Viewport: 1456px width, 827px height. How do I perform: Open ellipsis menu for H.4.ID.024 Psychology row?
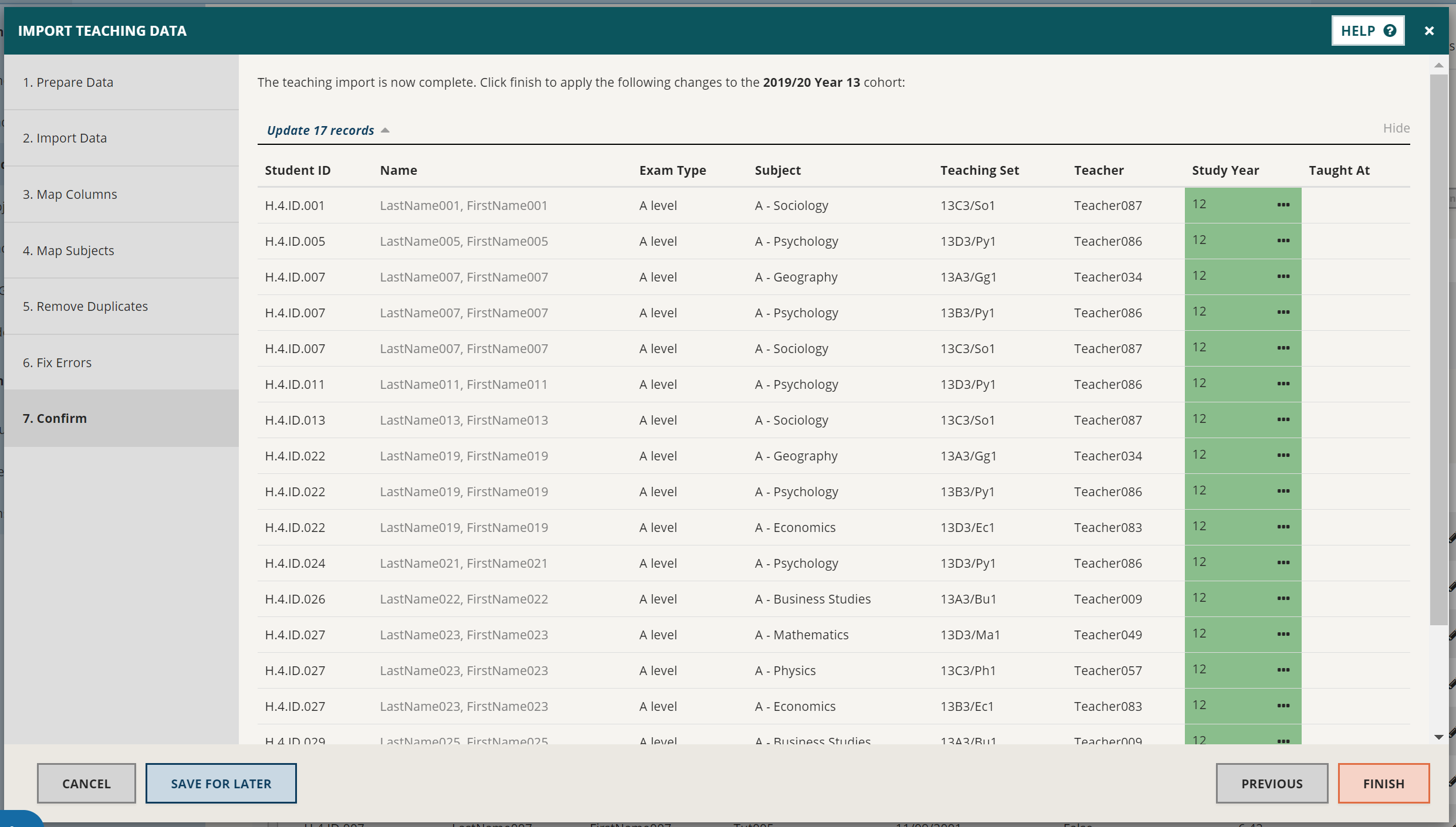1283,562
